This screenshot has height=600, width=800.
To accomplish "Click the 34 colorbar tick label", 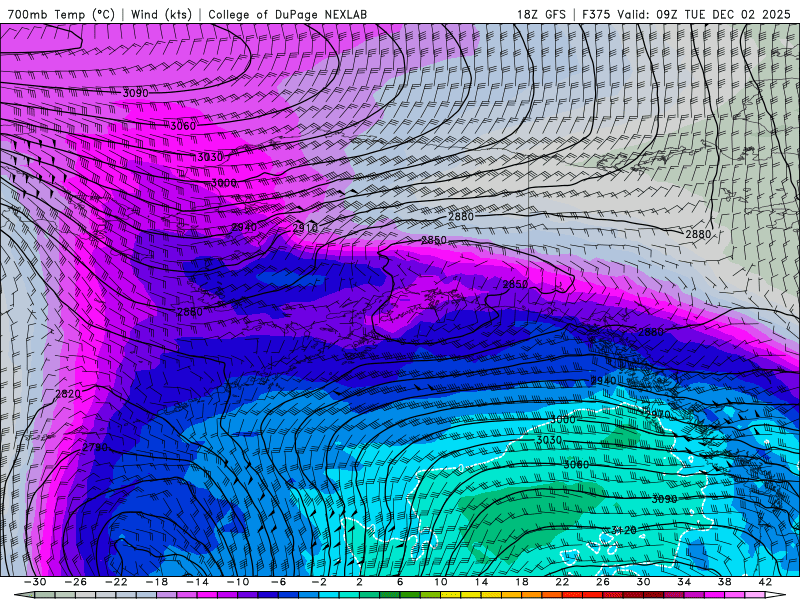I will click(684, 582).
